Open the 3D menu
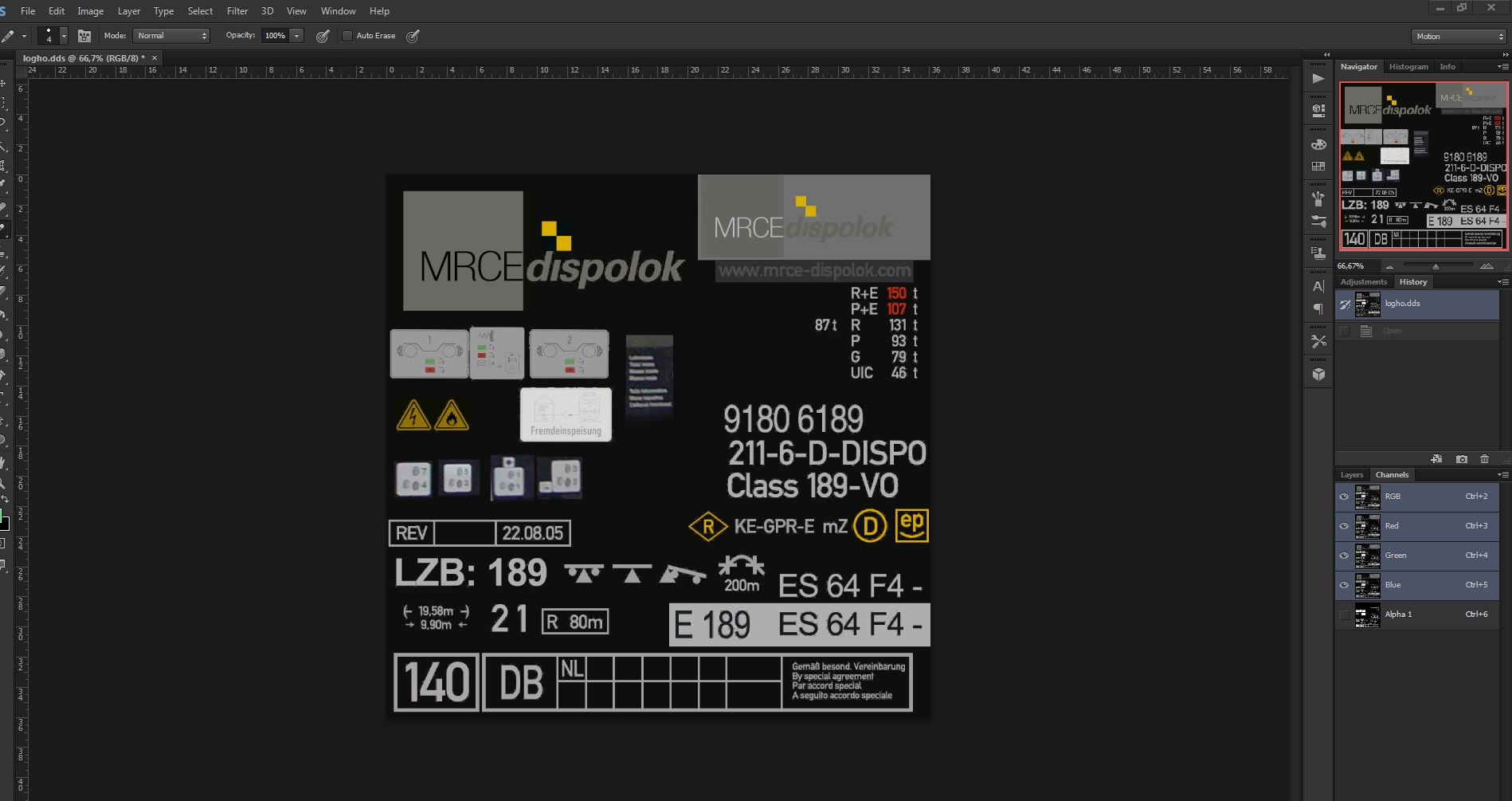Screen dimensions: 1512x801 (x=267, y=11)
